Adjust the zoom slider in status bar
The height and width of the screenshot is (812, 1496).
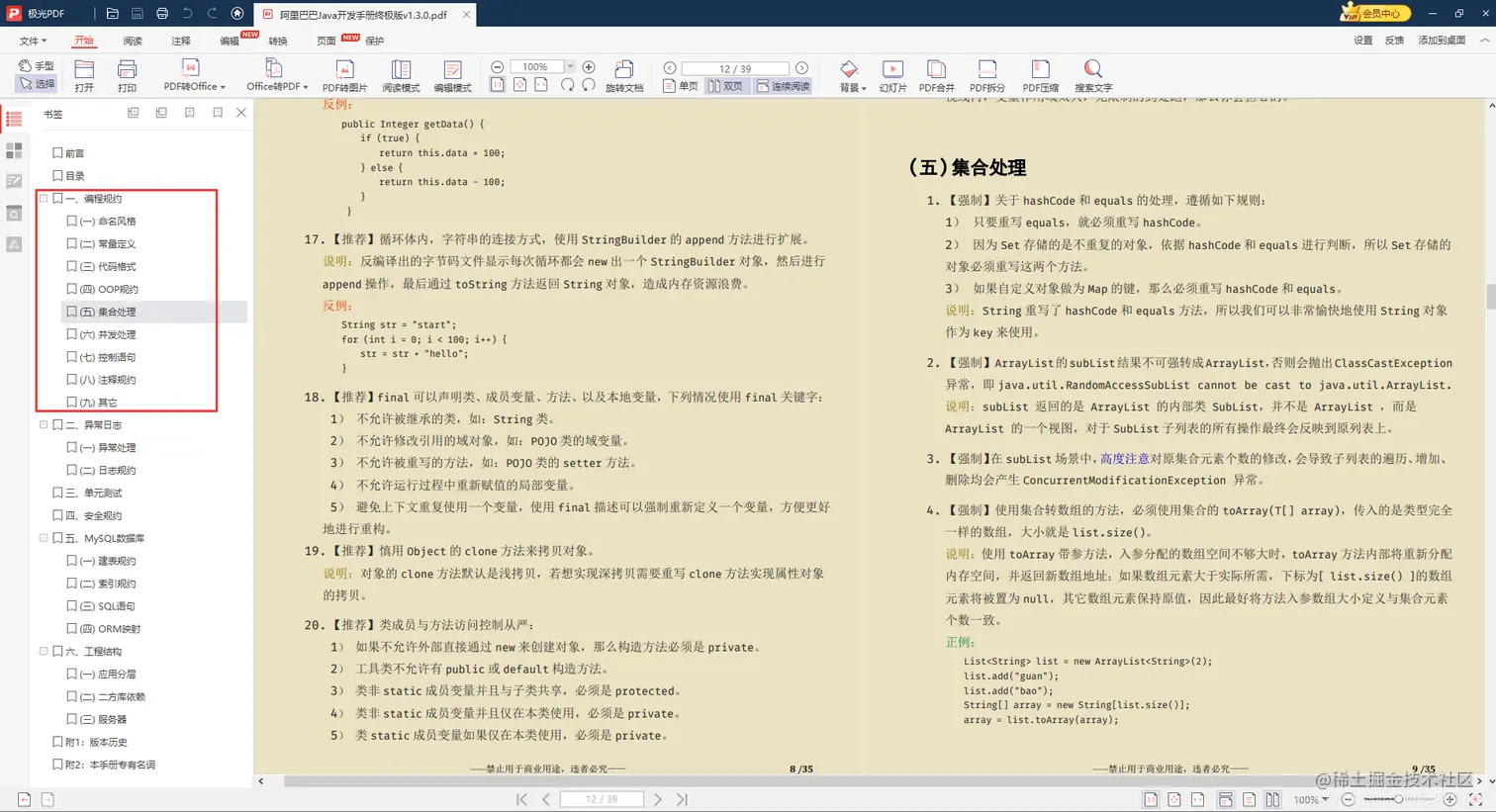tap(1397, 799)
